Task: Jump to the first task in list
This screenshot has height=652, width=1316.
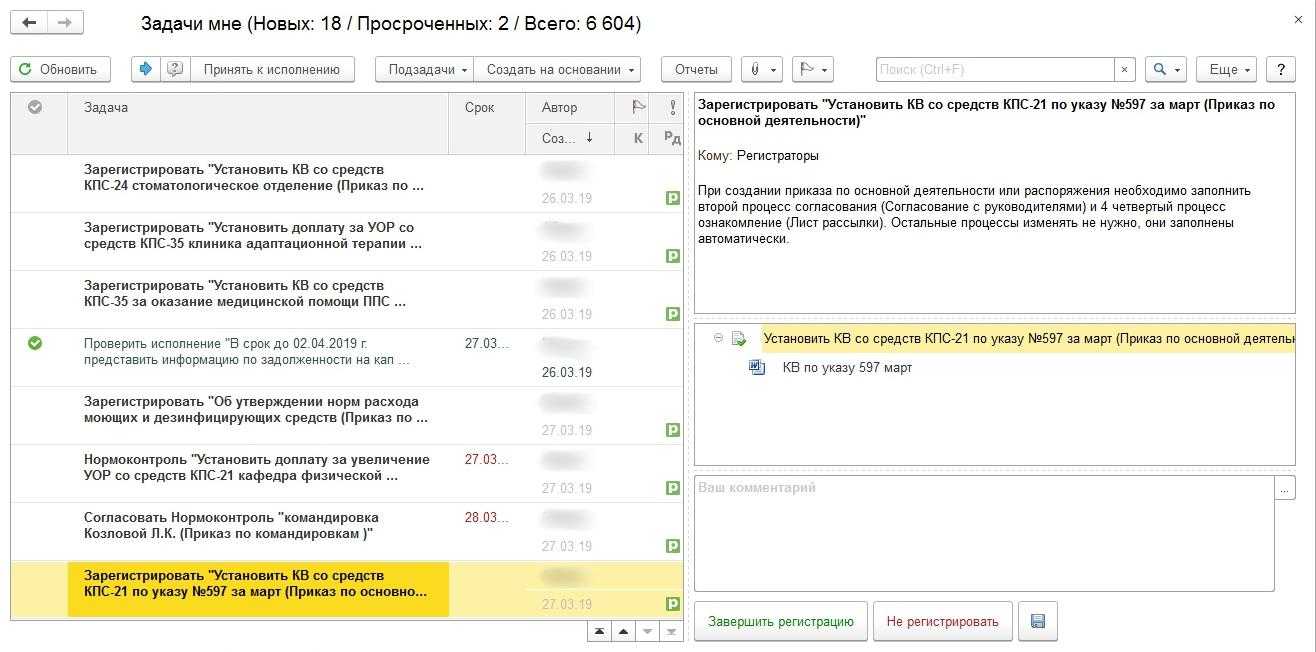Action: 599,631
